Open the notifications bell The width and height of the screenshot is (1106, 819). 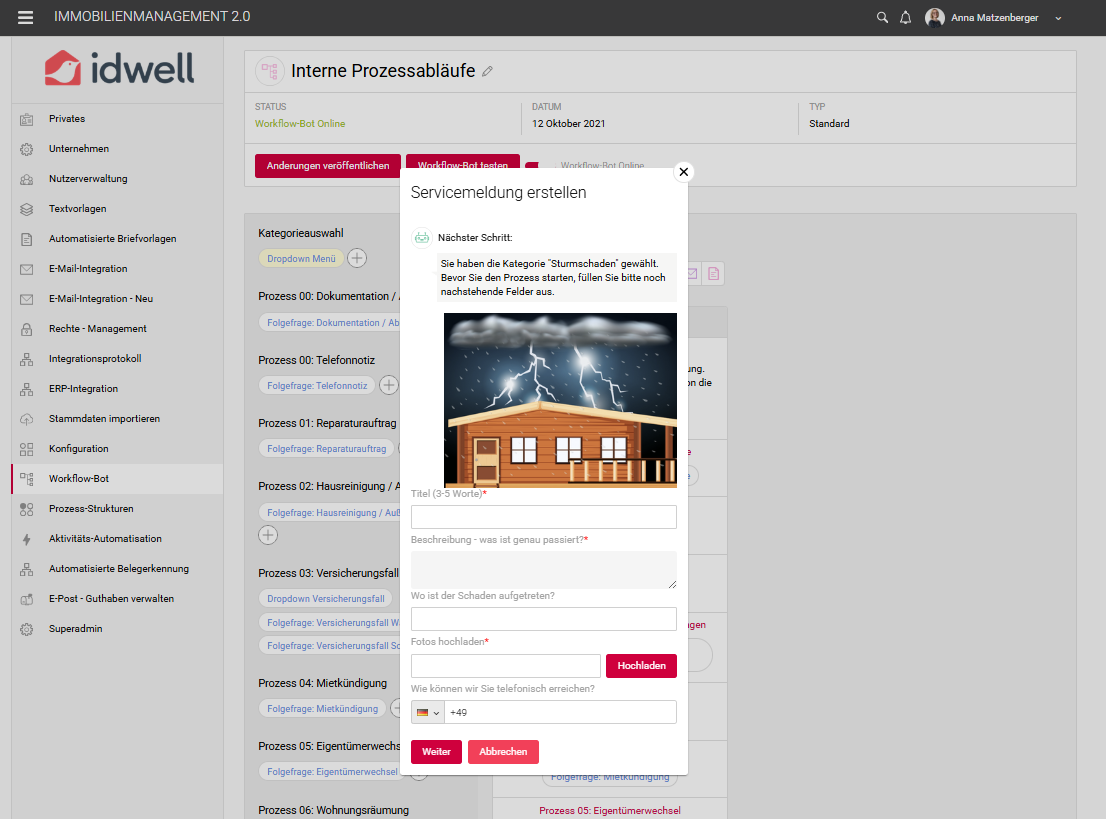[906, 18]
